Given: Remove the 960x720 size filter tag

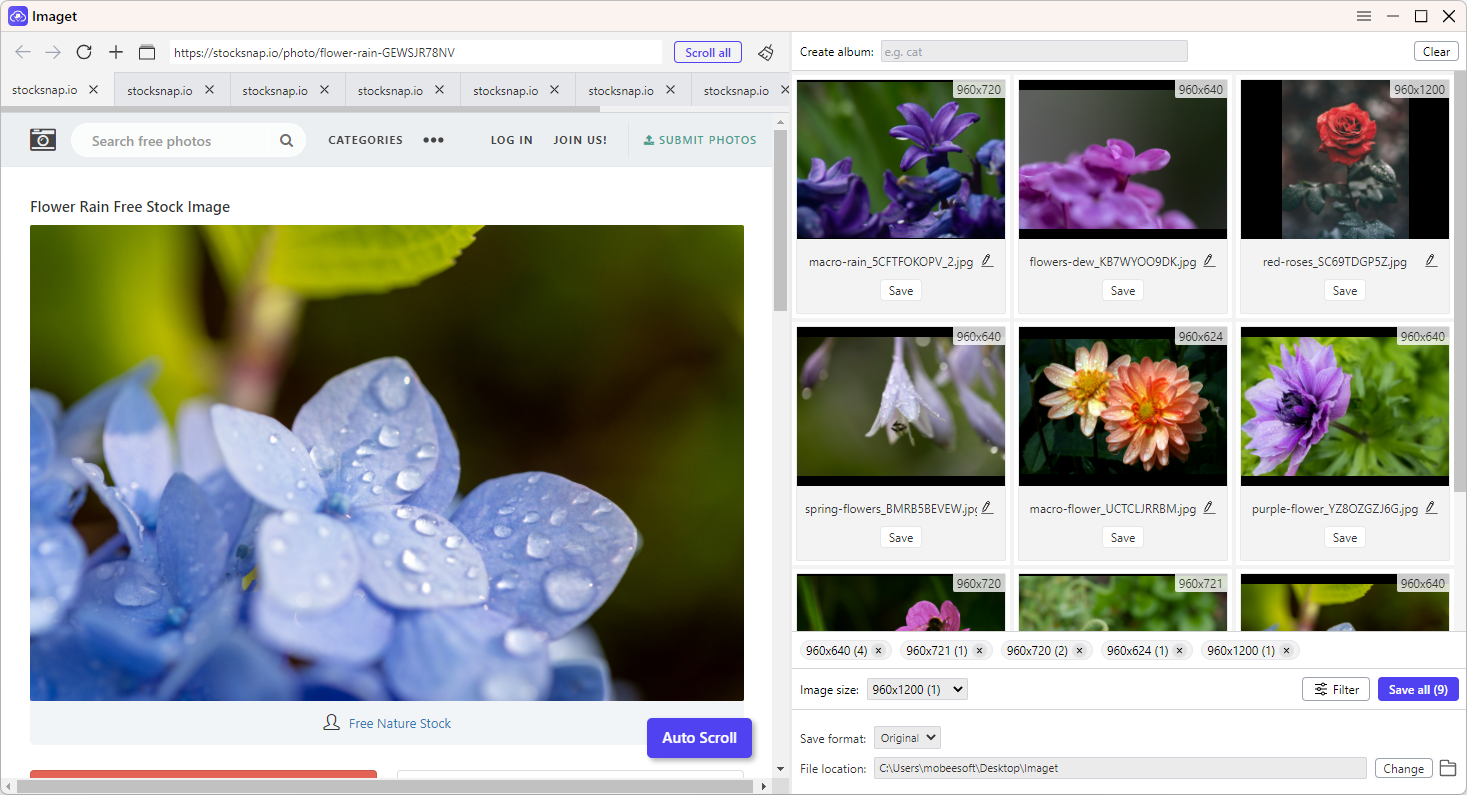Looking at the screenshot, I should pyautogui.click(x=1079, y=650).
